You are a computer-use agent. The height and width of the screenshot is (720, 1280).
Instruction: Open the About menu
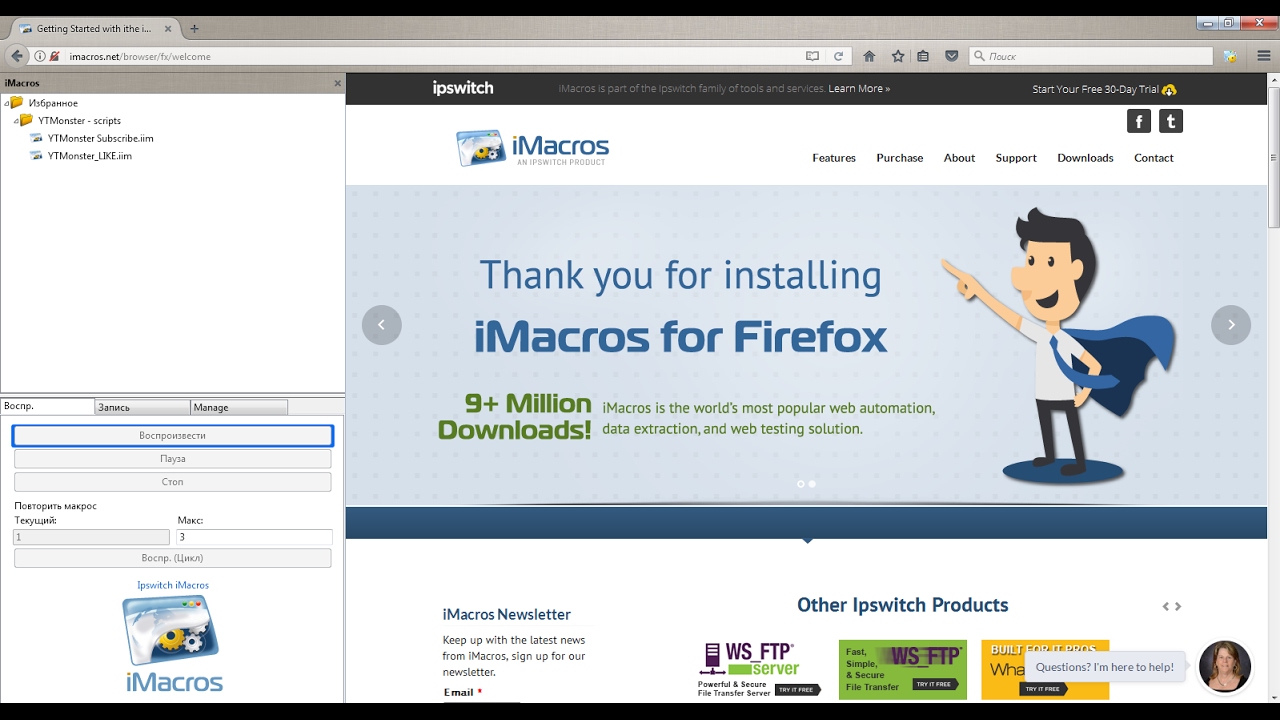coord(959,158)
